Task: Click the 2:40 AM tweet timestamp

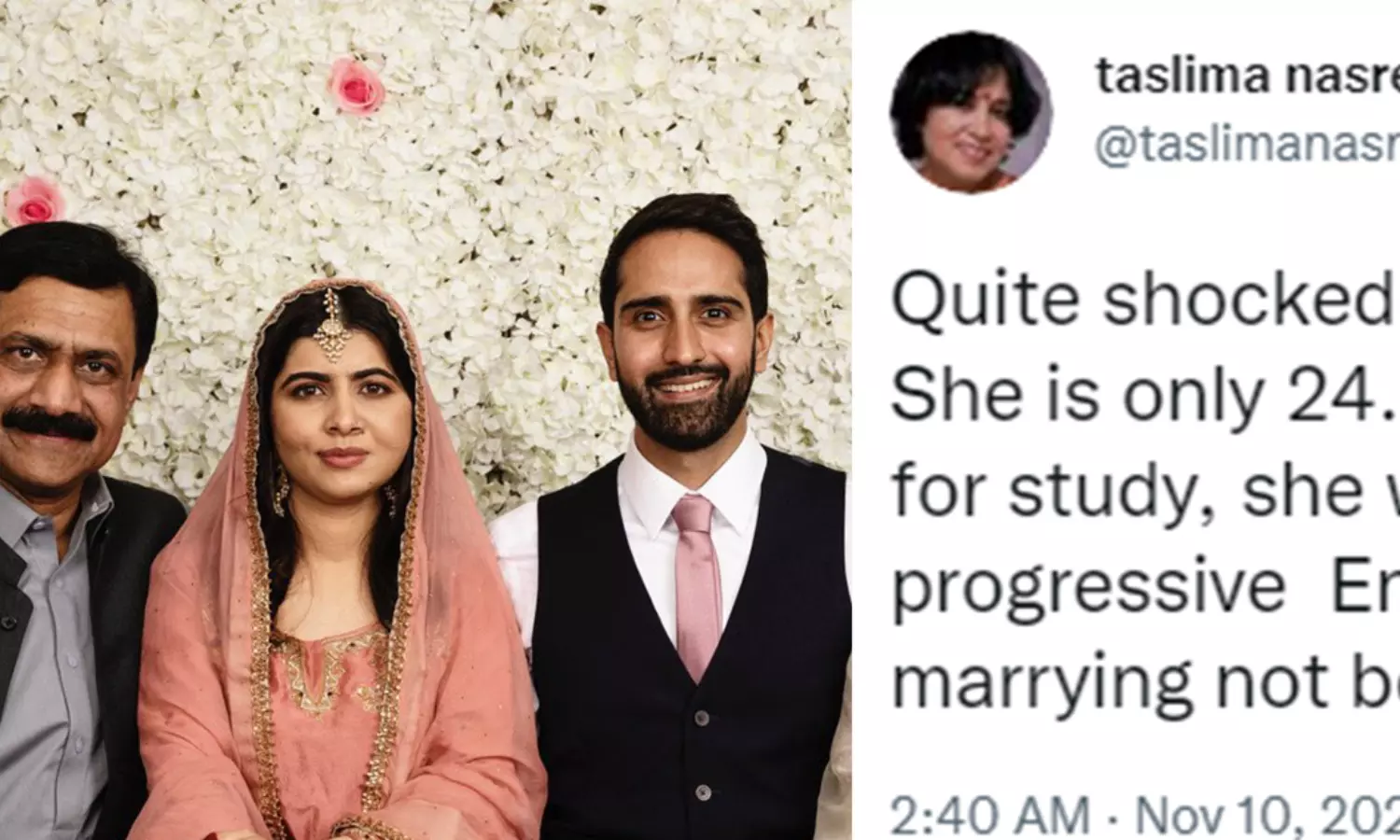Action: click(990, 815)
